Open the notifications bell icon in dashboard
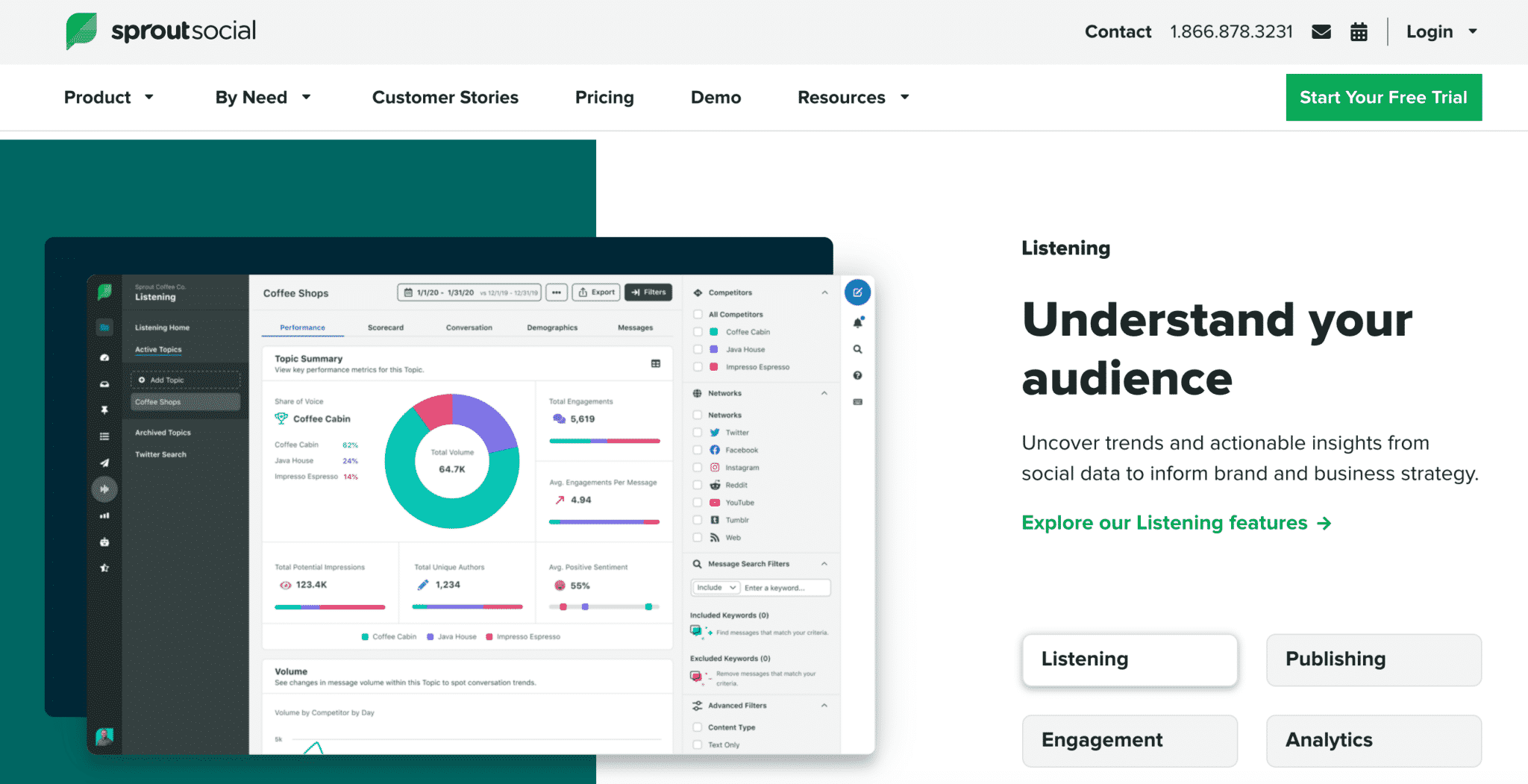Screen dimensions: 1528x784 point(858,322)
